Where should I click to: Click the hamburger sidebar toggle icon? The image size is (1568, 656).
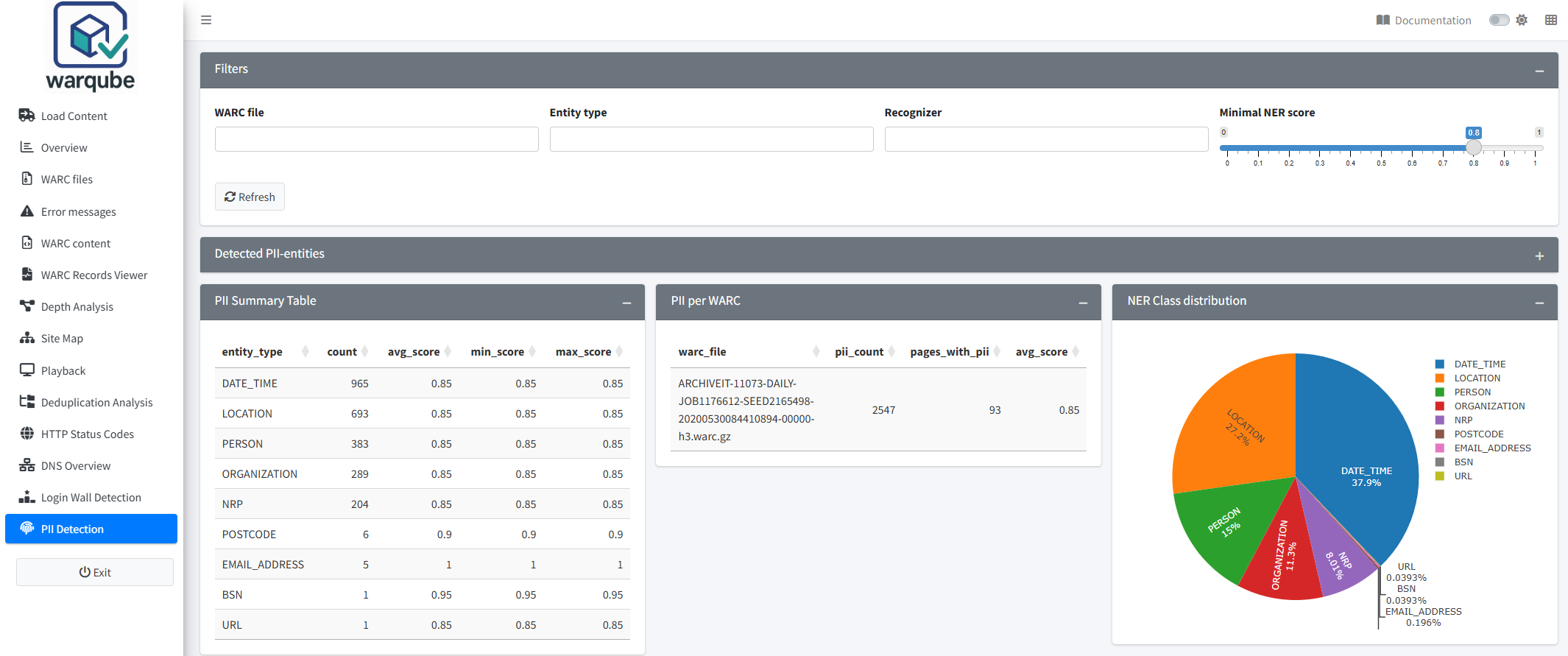point(206,20)
